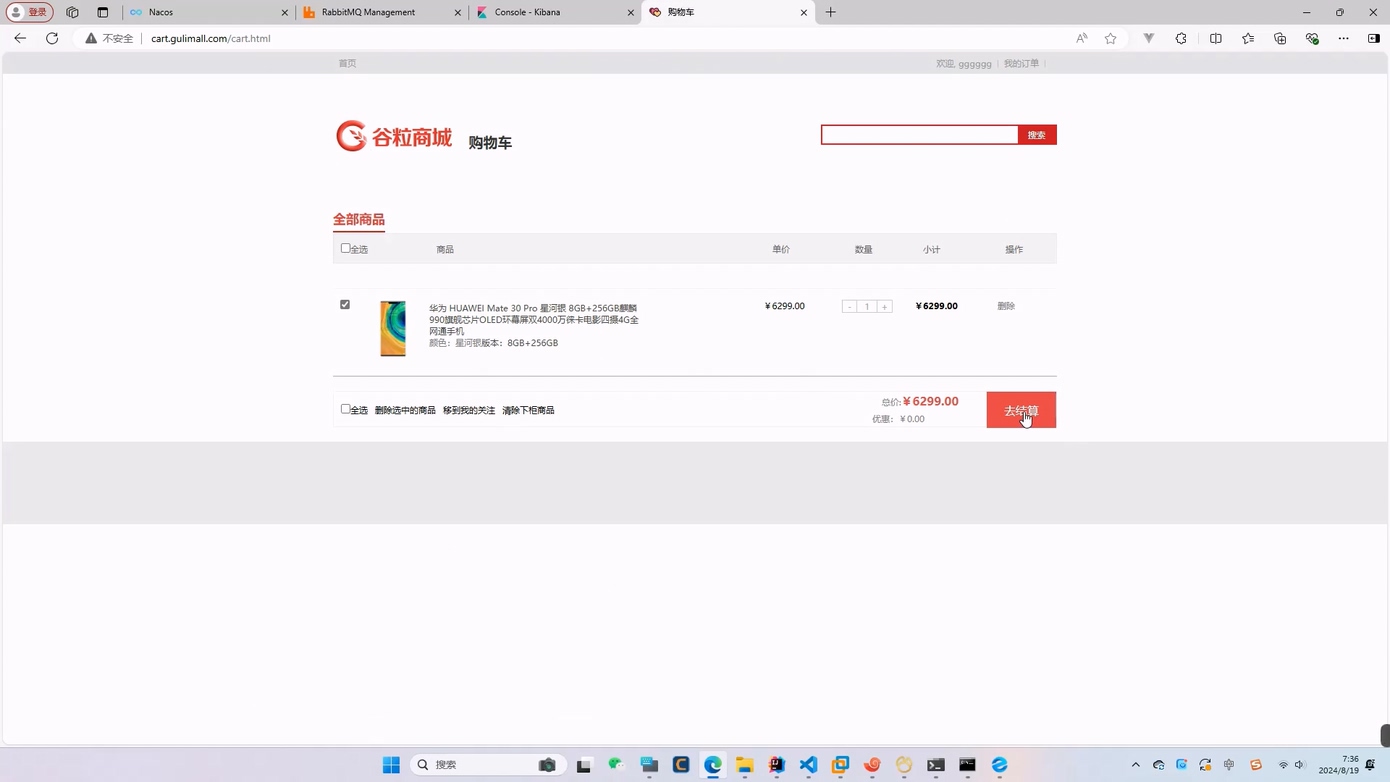Open Visual Studio Code from taskbar

pyautogui.click(x=808, y=765)
